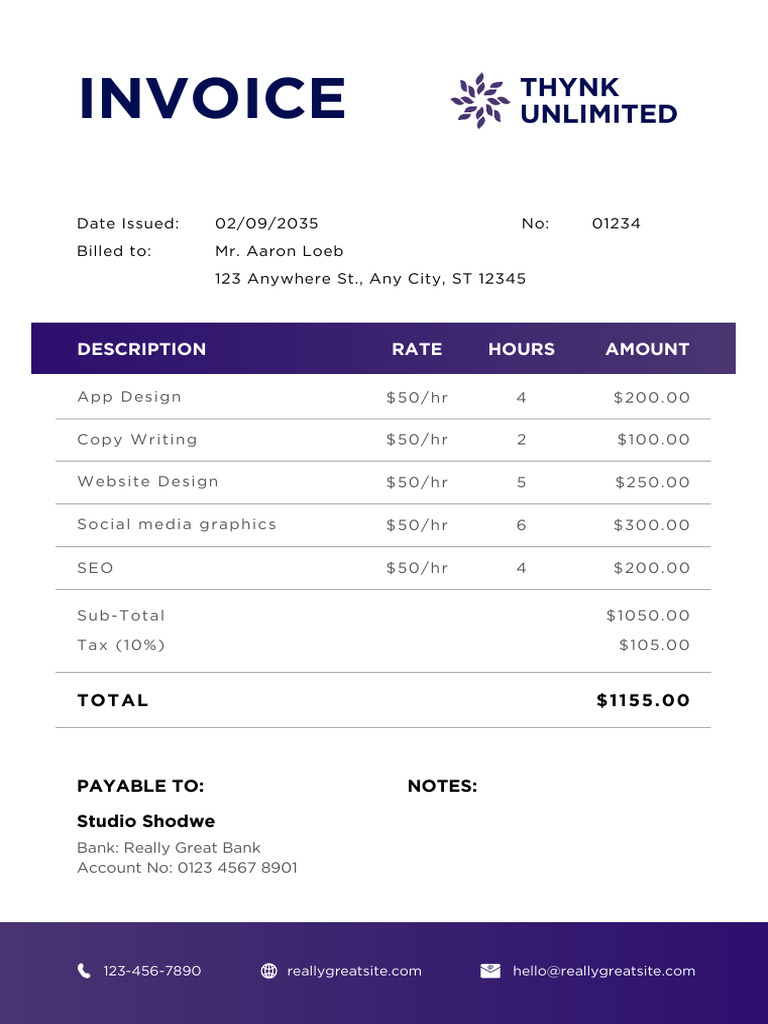Select the HOURS column header
This screenshot has height=1024, width=768.
[x=521, y=349]
